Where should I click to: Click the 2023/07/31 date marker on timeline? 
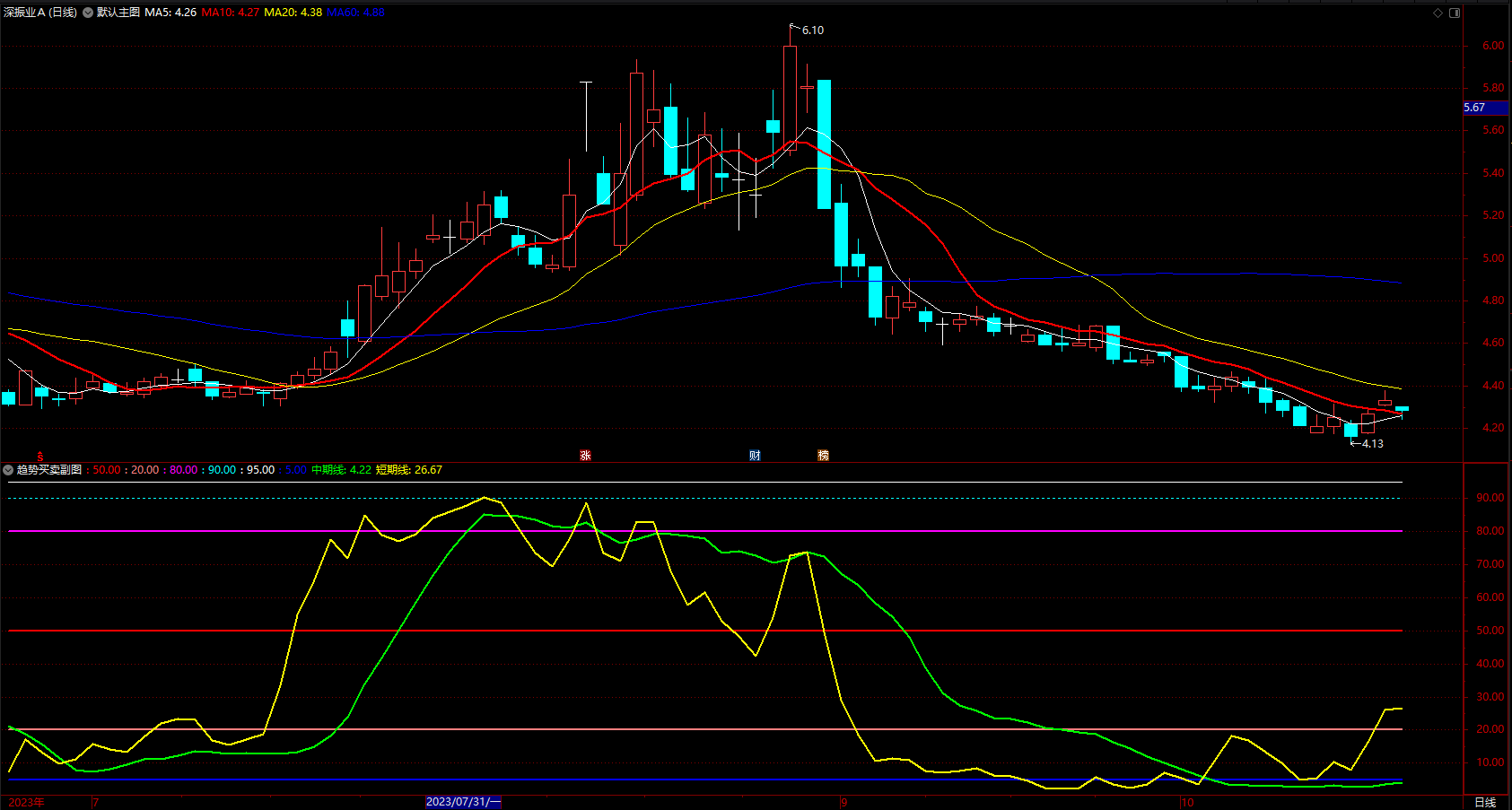coord(463,802)
